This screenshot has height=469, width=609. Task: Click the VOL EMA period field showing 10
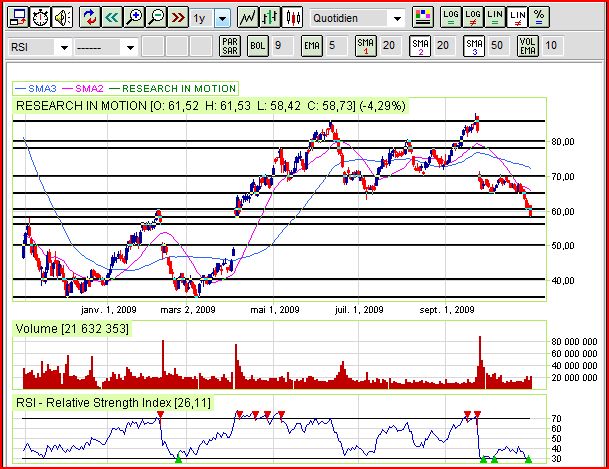click(553, 46)
